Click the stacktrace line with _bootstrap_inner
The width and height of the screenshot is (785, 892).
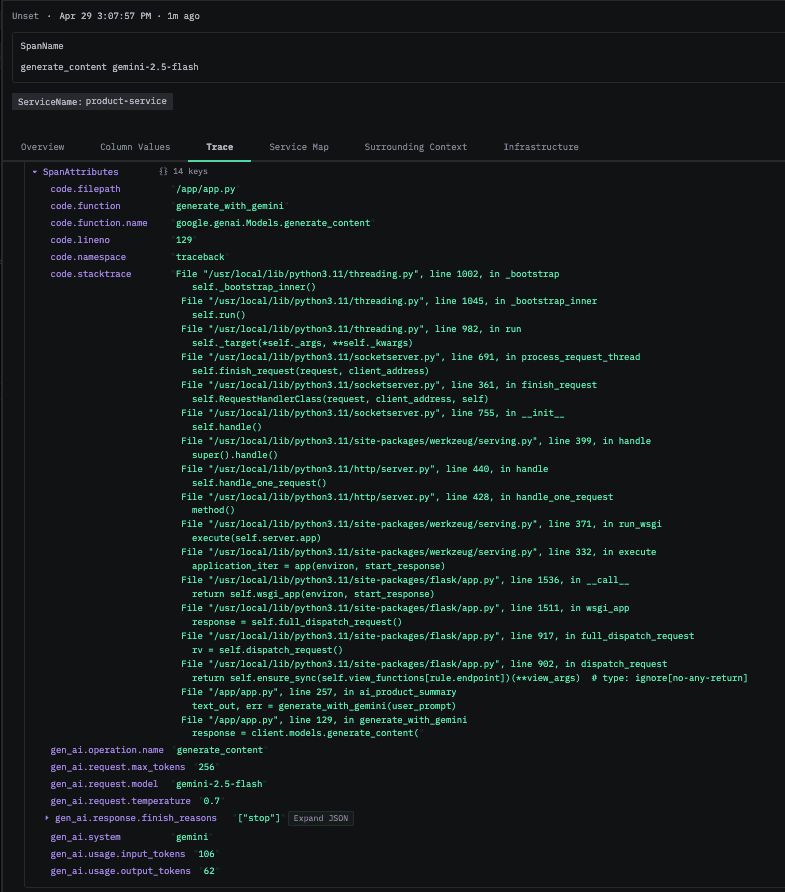point(389,301)
